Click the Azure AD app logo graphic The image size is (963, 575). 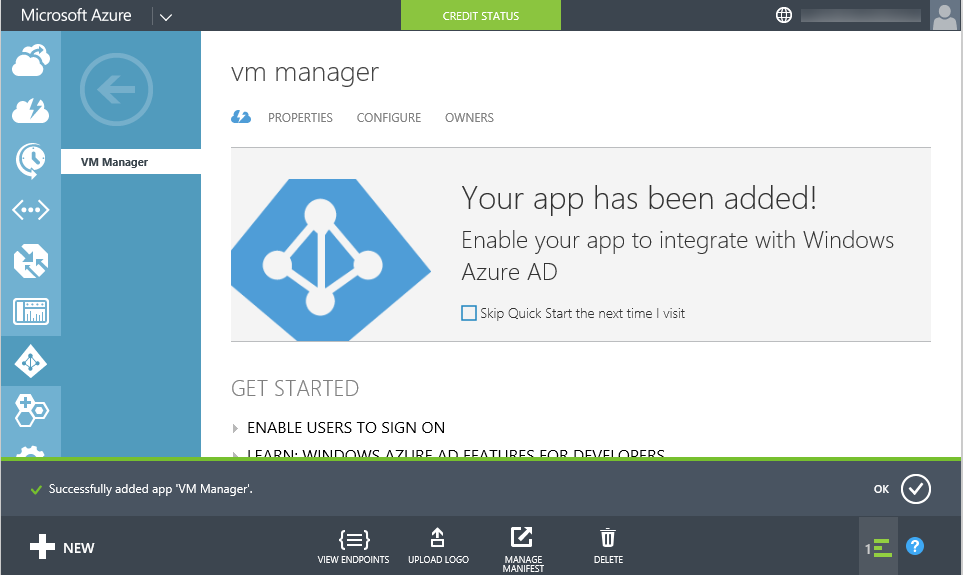330,260
